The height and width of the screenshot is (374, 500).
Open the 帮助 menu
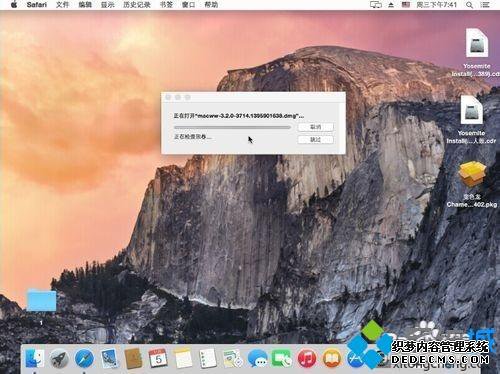pyautogui.click(x=211, y=5)
